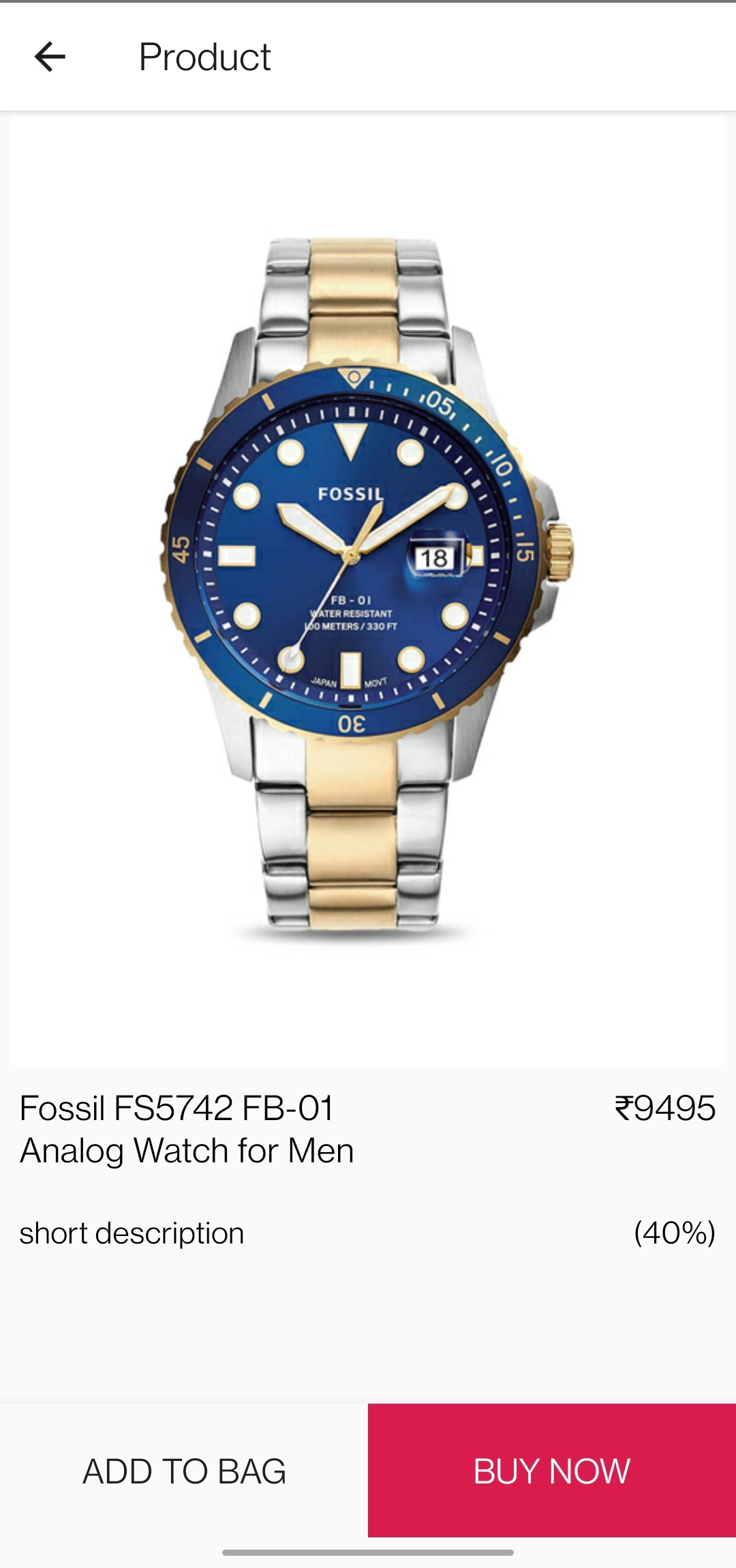Go back using the arrow icon

(50, 57)
